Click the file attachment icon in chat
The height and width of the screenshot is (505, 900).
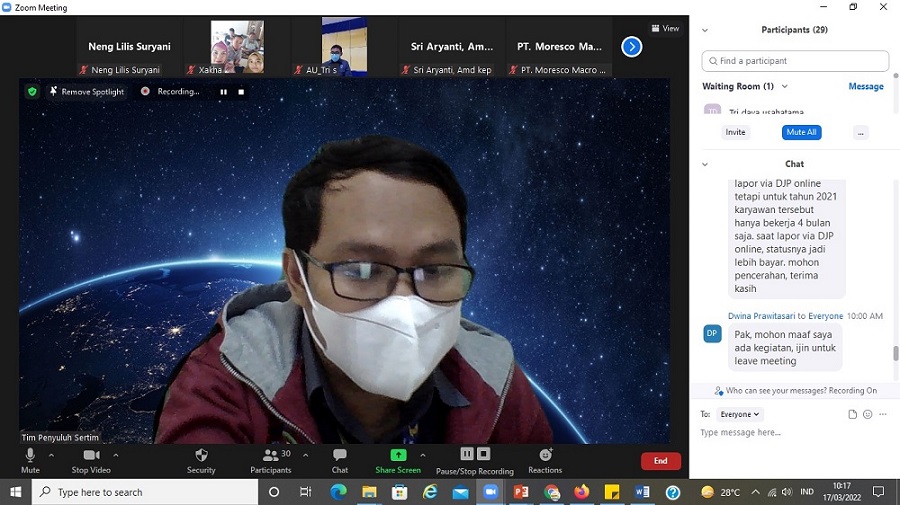(x=852, y=414)
